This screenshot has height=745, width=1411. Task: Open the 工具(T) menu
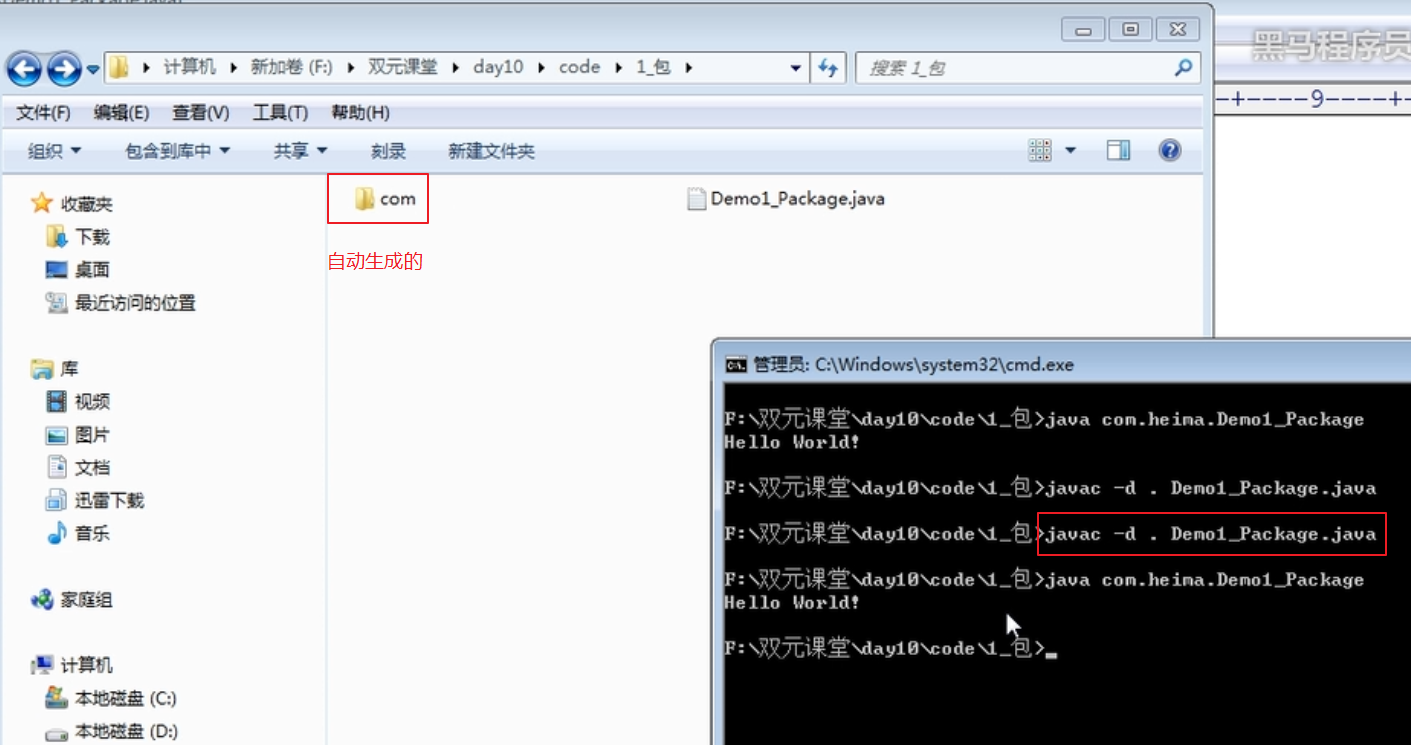(x=280, y=112)
